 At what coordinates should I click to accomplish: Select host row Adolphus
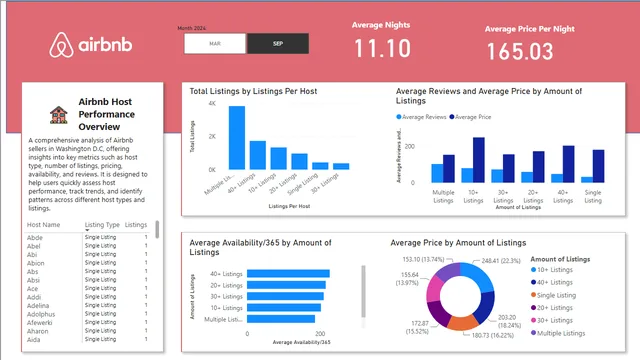tap(87, 314)
